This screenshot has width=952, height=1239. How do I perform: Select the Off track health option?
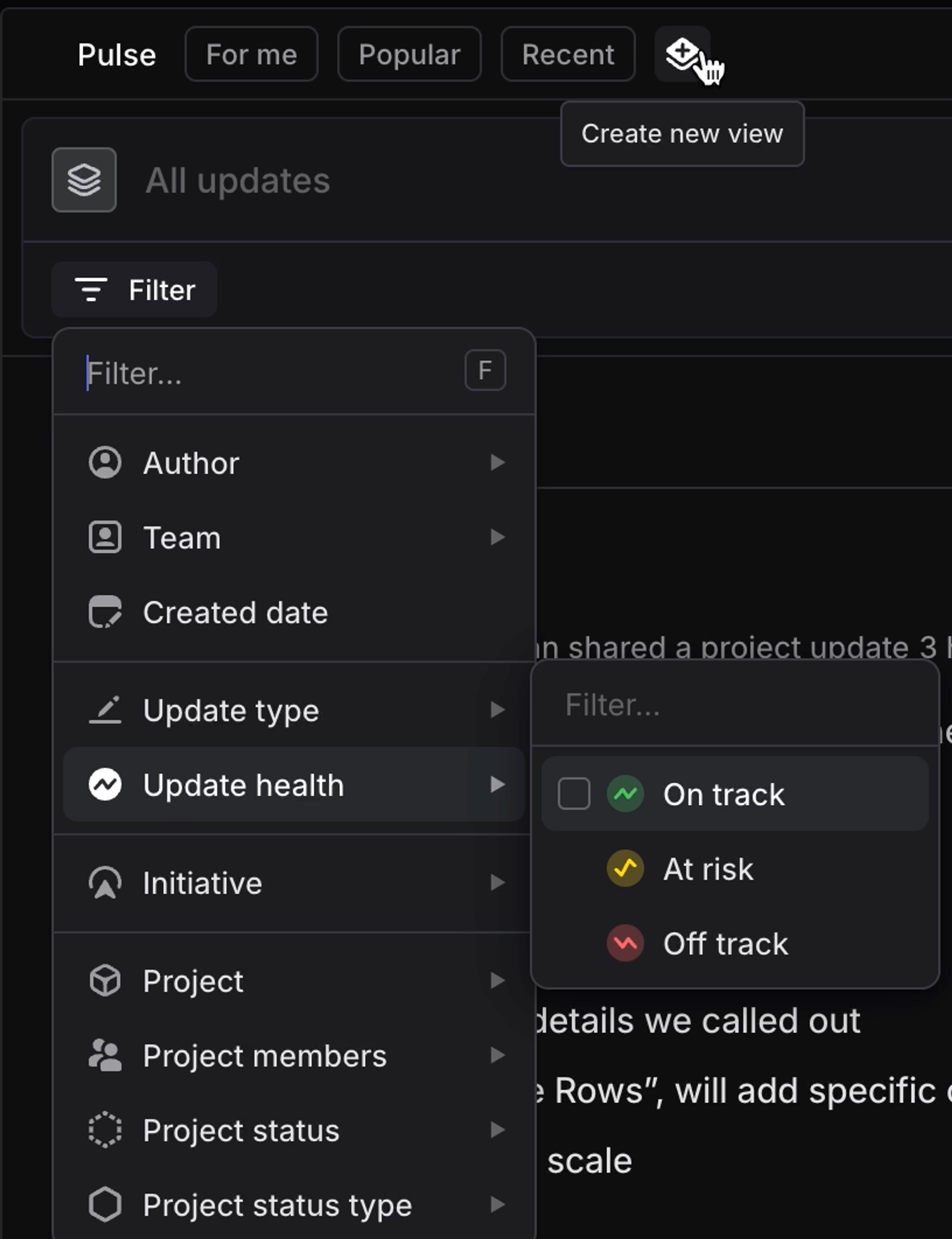pyautogui.click(x=725, y=944)
